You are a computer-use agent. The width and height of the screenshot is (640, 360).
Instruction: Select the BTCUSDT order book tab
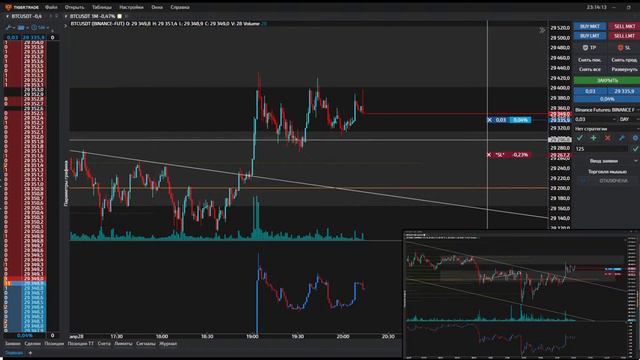click(26, 16)
